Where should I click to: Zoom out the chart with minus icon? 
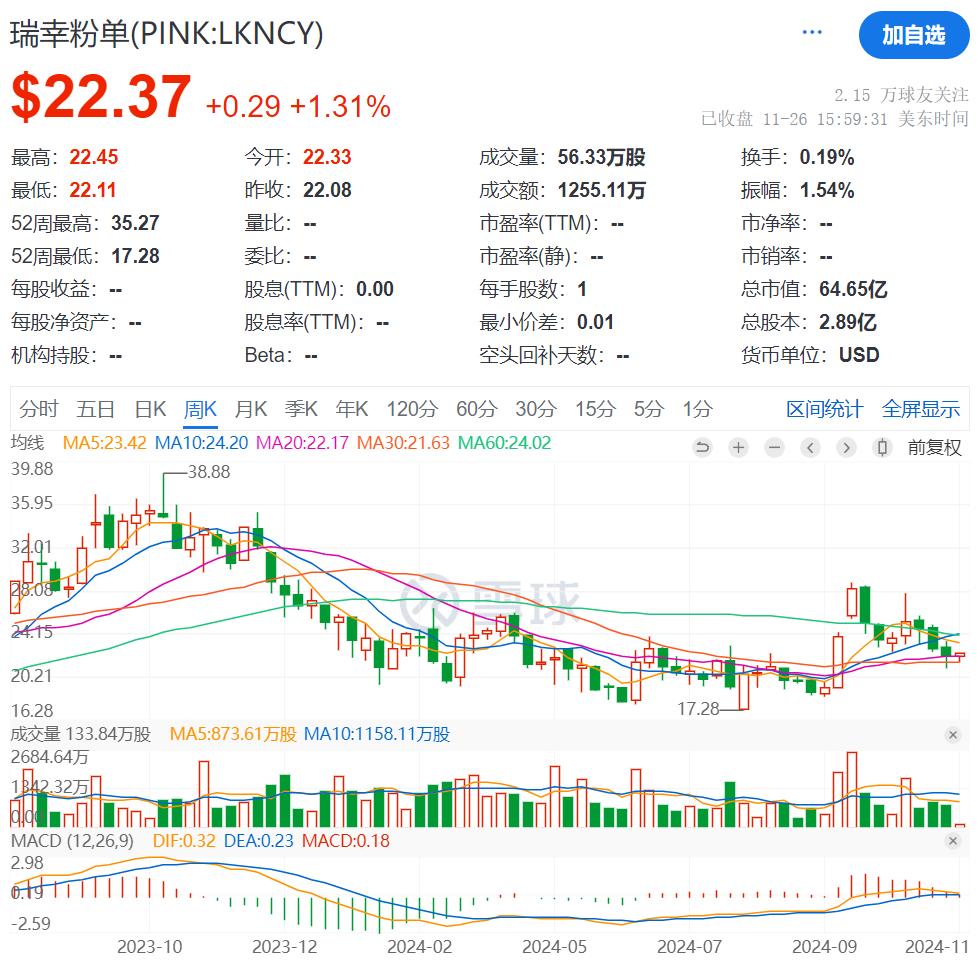[x=774, y=447]
